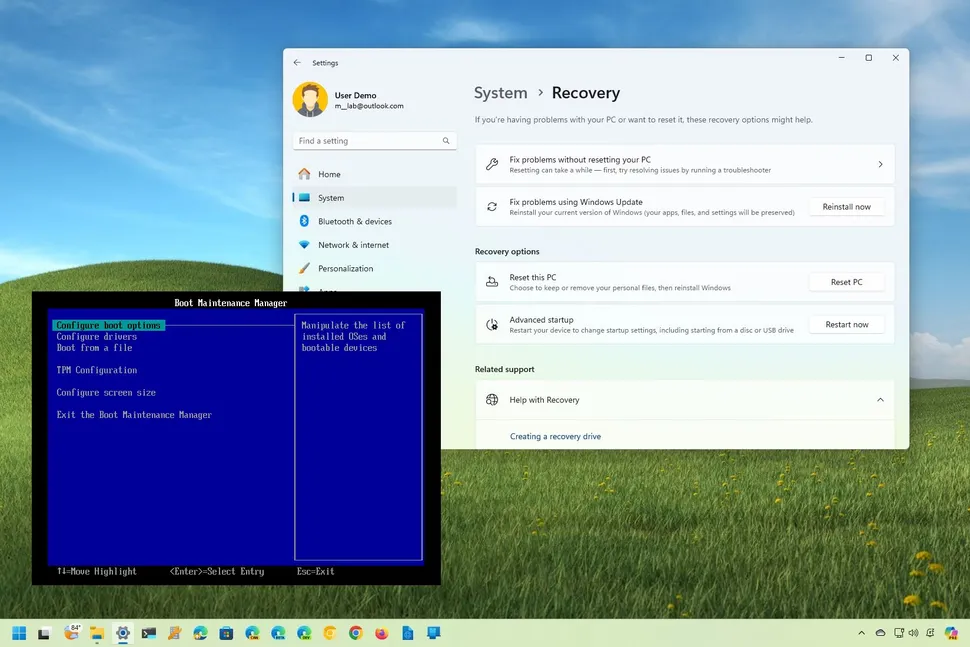The image size is (970, 647).
Task: Click the Settings gear taskbar icon
Action: pos(123,633)
